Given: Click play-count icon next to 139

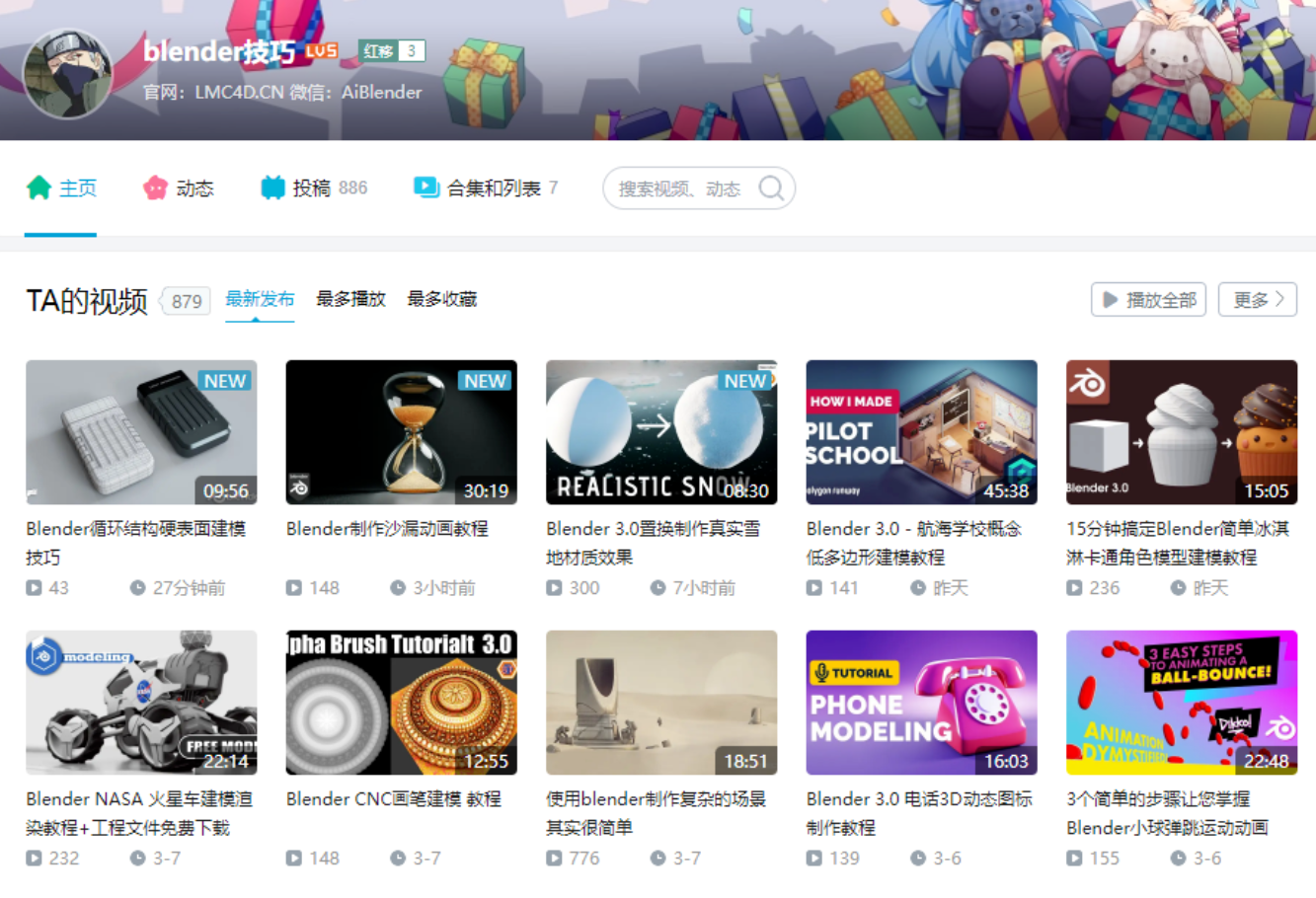Looking at the screenshot, I should tap(814, 859).
